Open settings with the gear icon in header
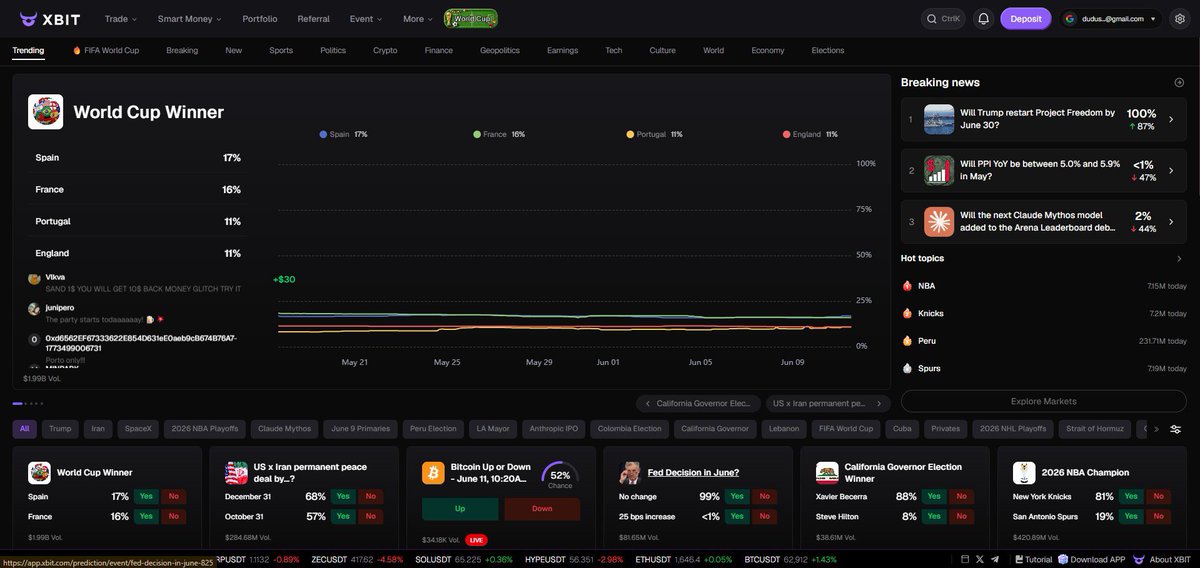 1180,18
